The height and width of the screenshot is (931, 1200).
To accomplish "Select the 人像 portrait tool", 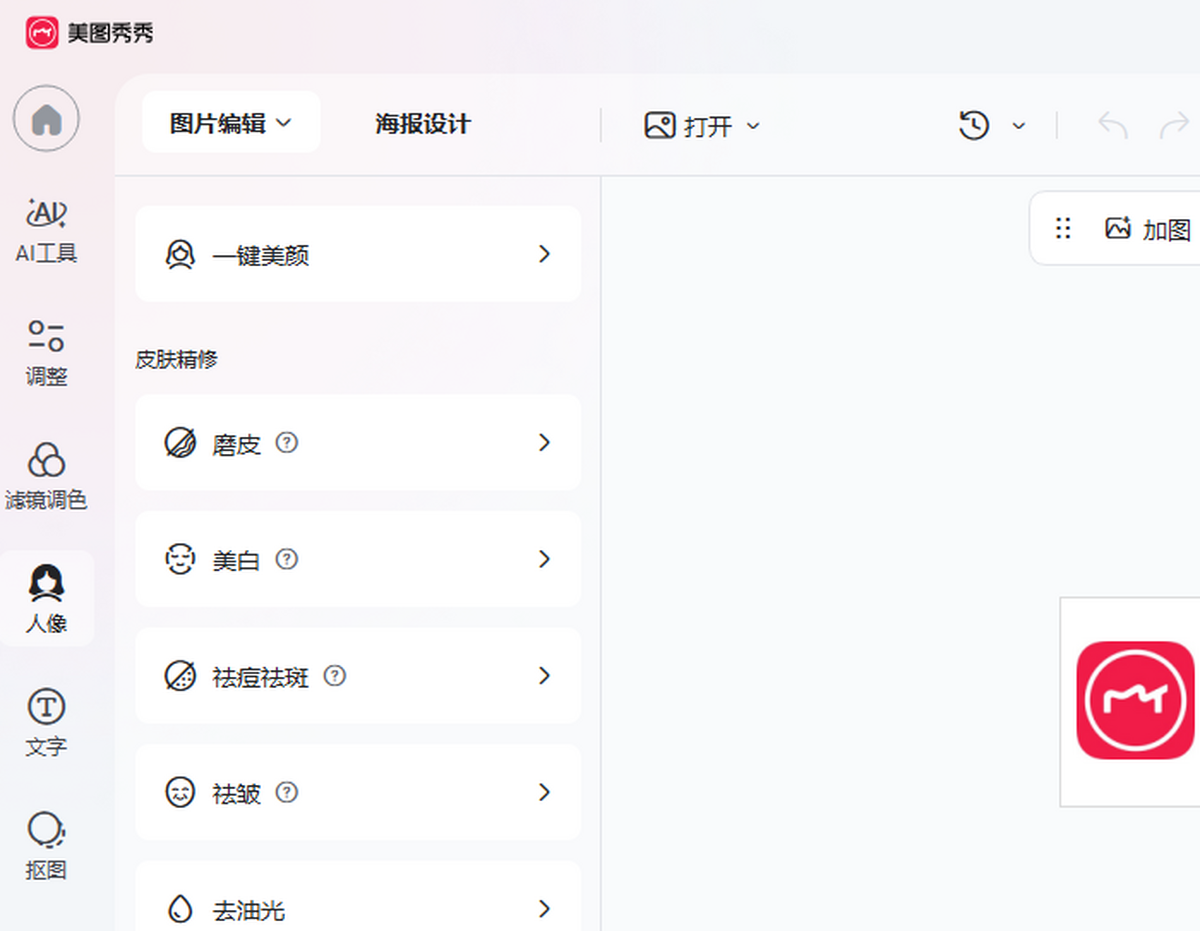I will click(x=46, y=599).
